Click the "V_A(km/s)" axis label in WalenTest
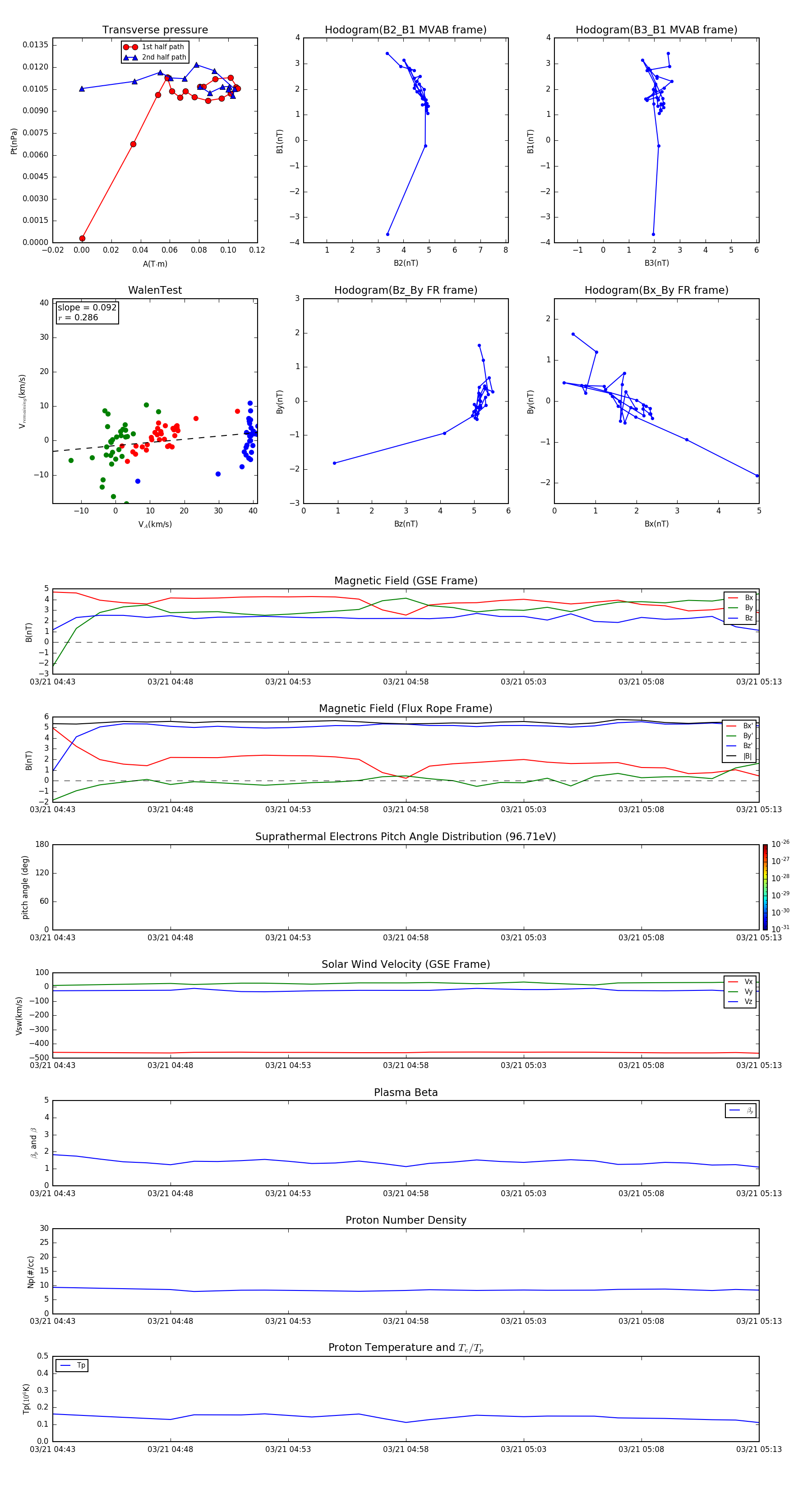The image size is (812, 1489). pos(155,525)
